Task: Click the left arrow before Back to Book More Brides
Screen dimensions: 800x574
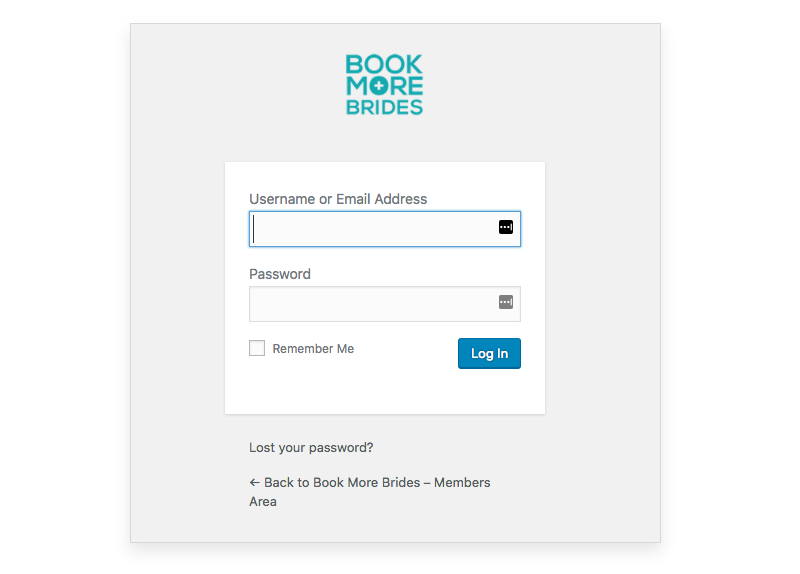Action: pyautogui.click(x=255, y=482)
